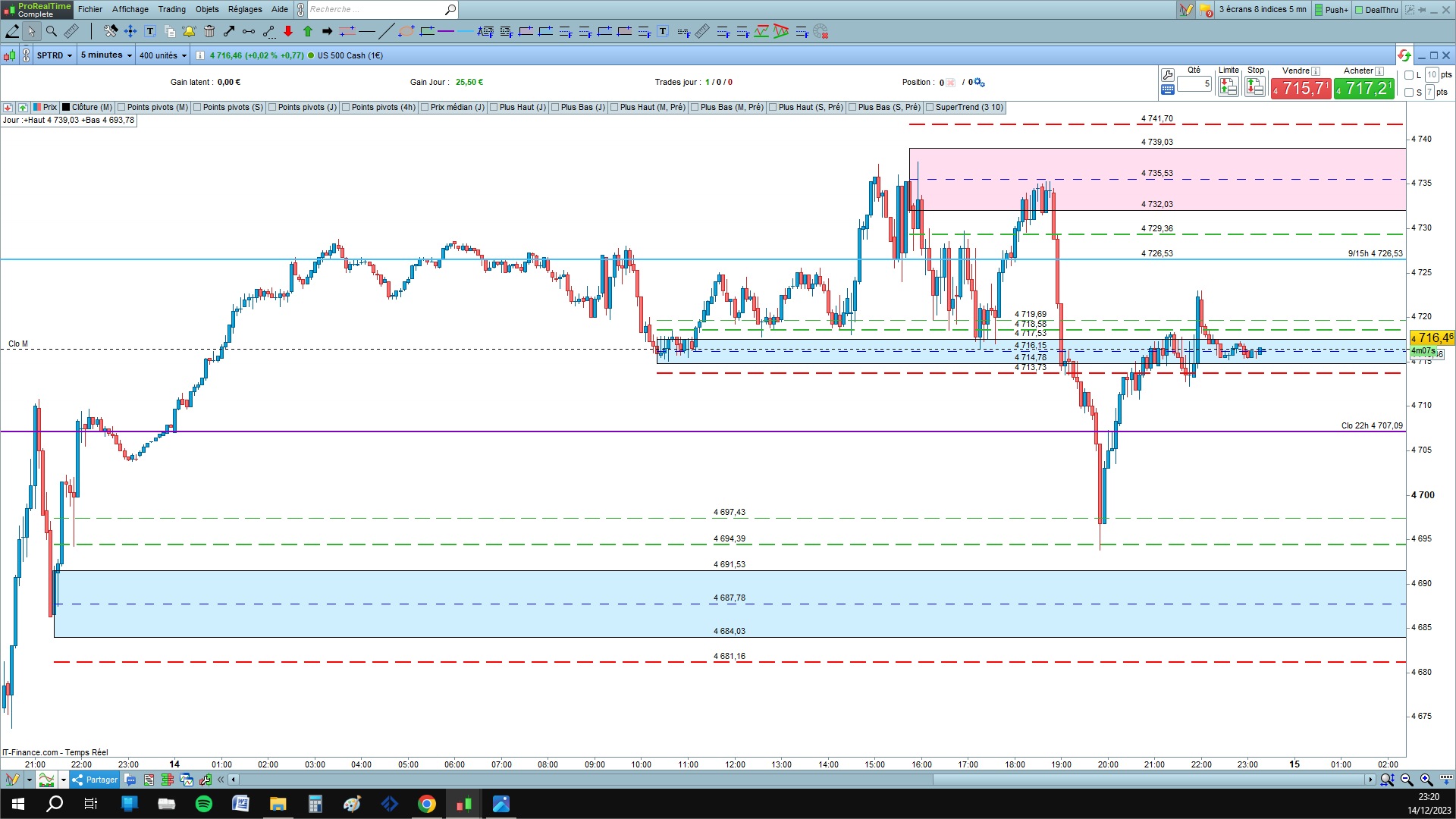Enable the SuperTrend (3 10) checkbox
Image resolution: width=1456 pixels, height=819 pixels.
tap(930, 108)
